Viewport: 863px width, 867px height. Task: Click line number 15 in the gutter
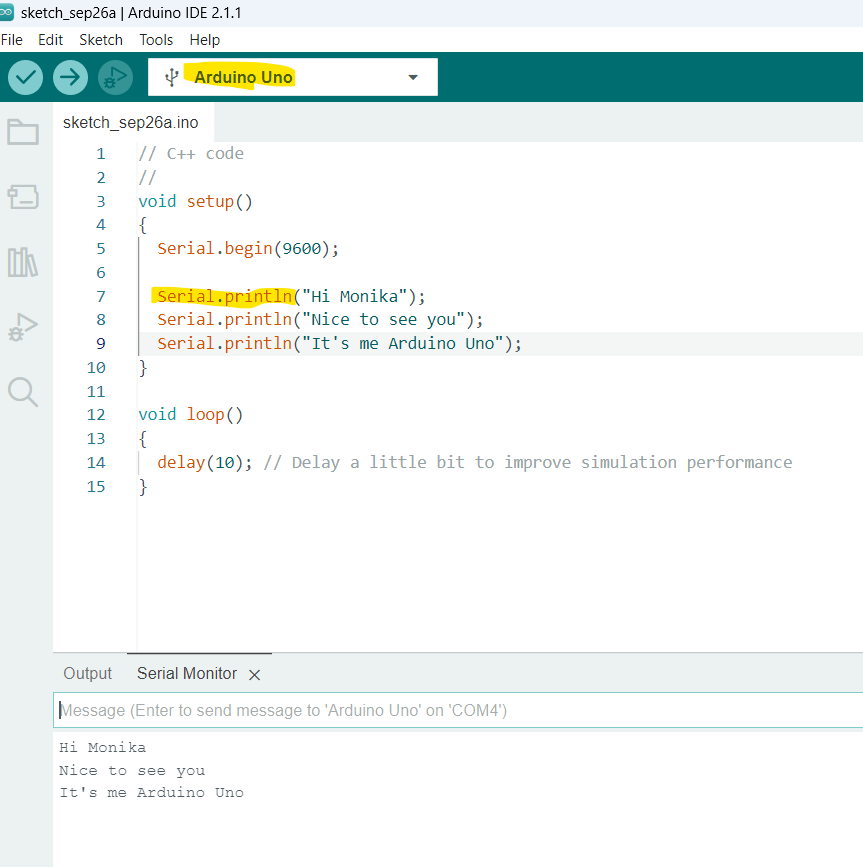[96, 487]
